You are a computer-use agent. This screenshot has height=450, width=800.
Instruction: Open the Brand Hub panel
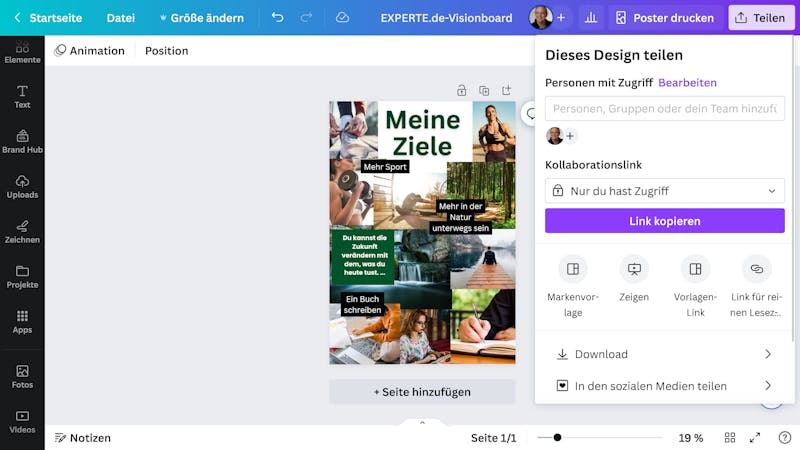point(22,141)
